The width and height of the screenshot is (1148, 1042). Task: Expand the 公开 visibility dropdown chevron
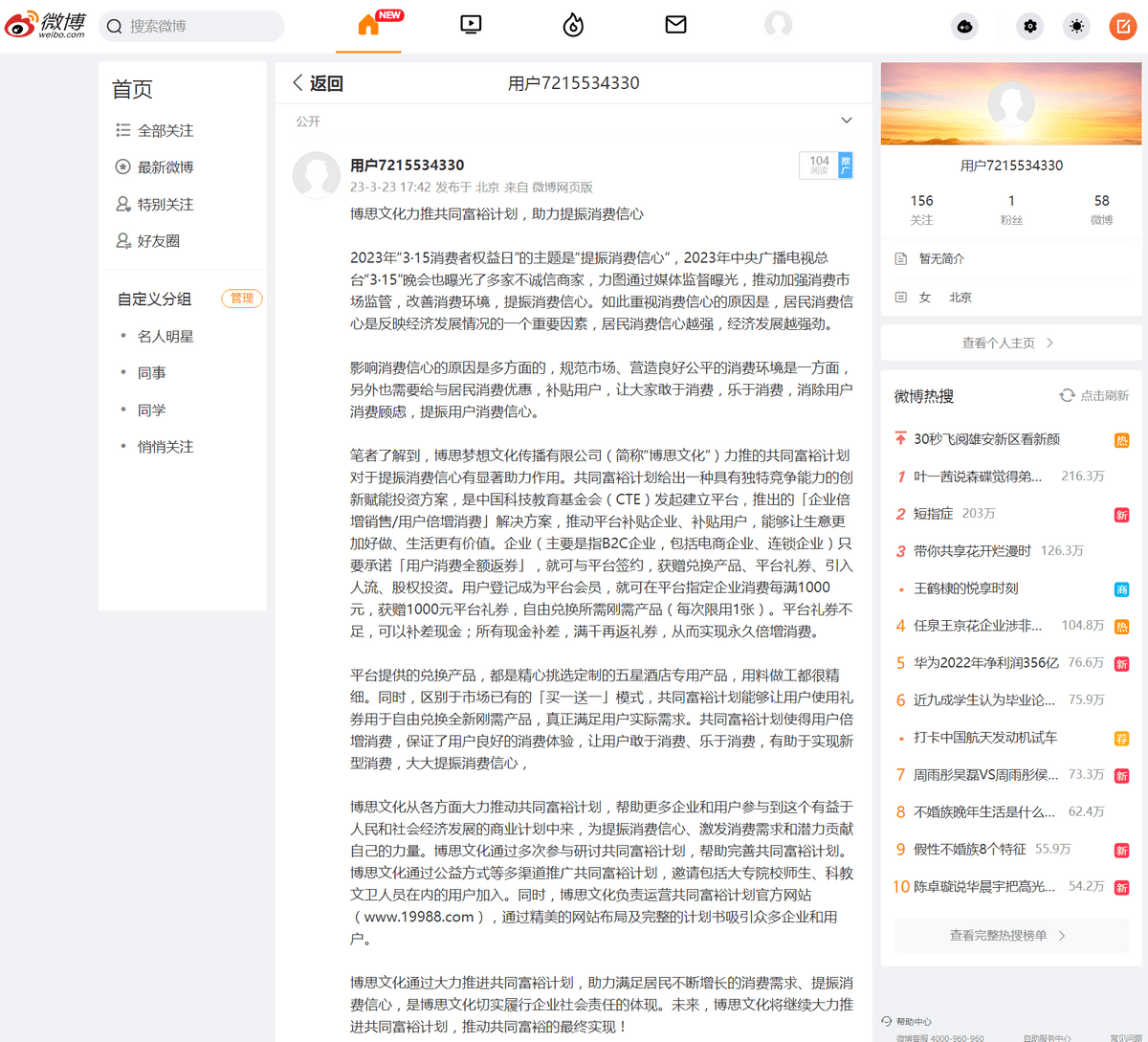847,121
